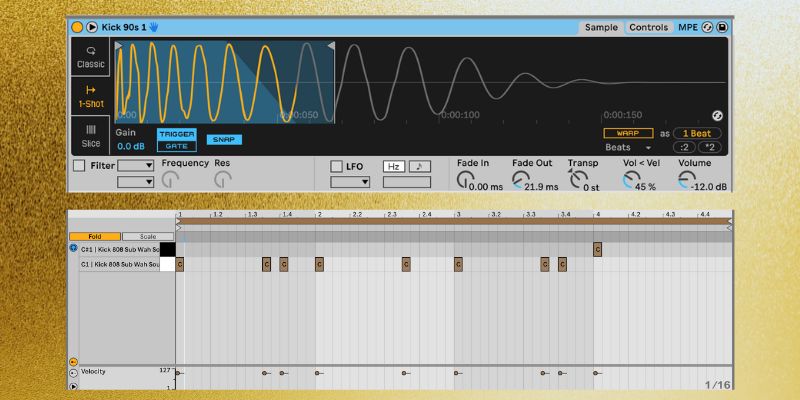Select note-synced LFO rate mode
The height and width of the screenshot is (400, 800).
pos(419,166)
